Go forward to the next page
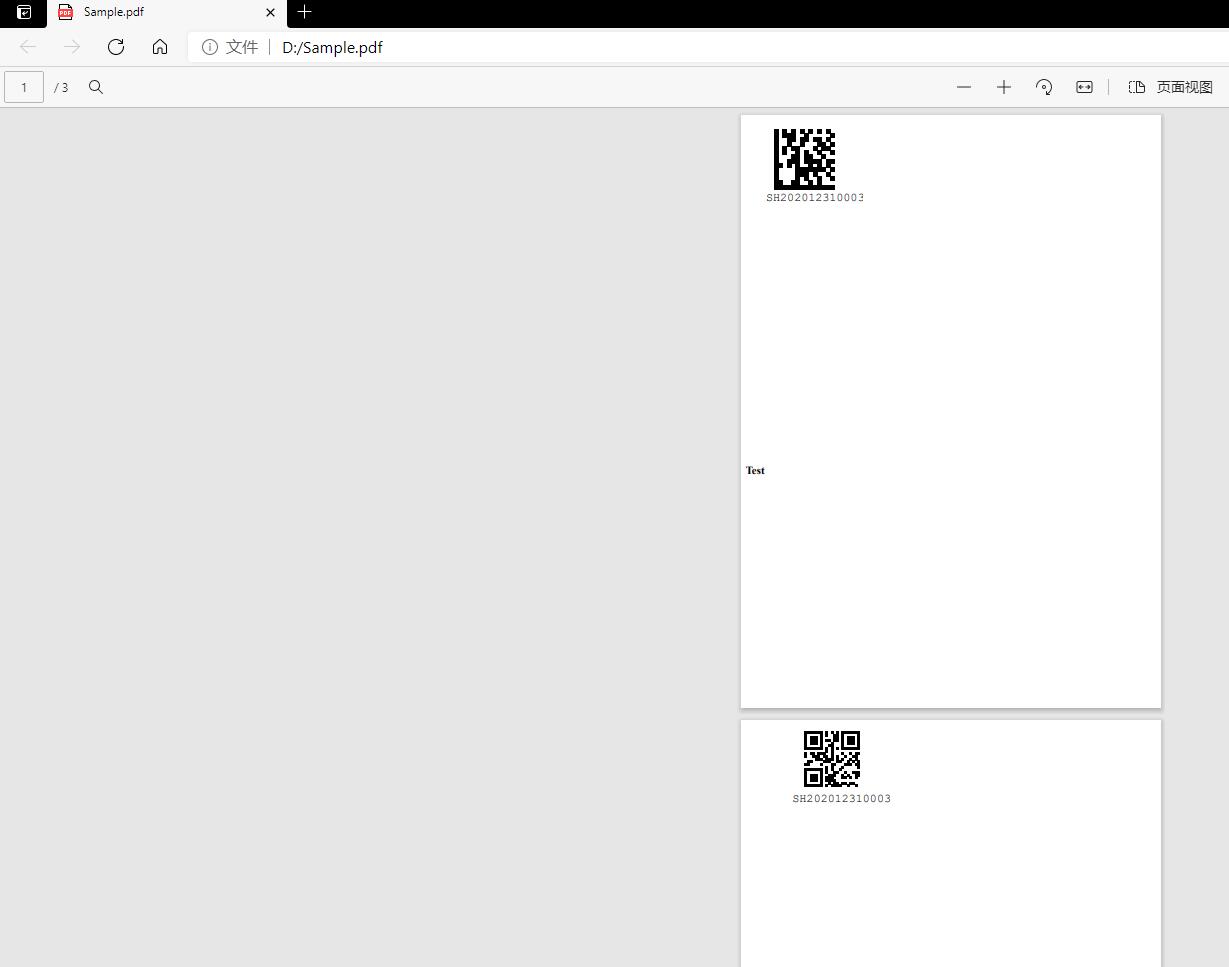 point(72,47)
